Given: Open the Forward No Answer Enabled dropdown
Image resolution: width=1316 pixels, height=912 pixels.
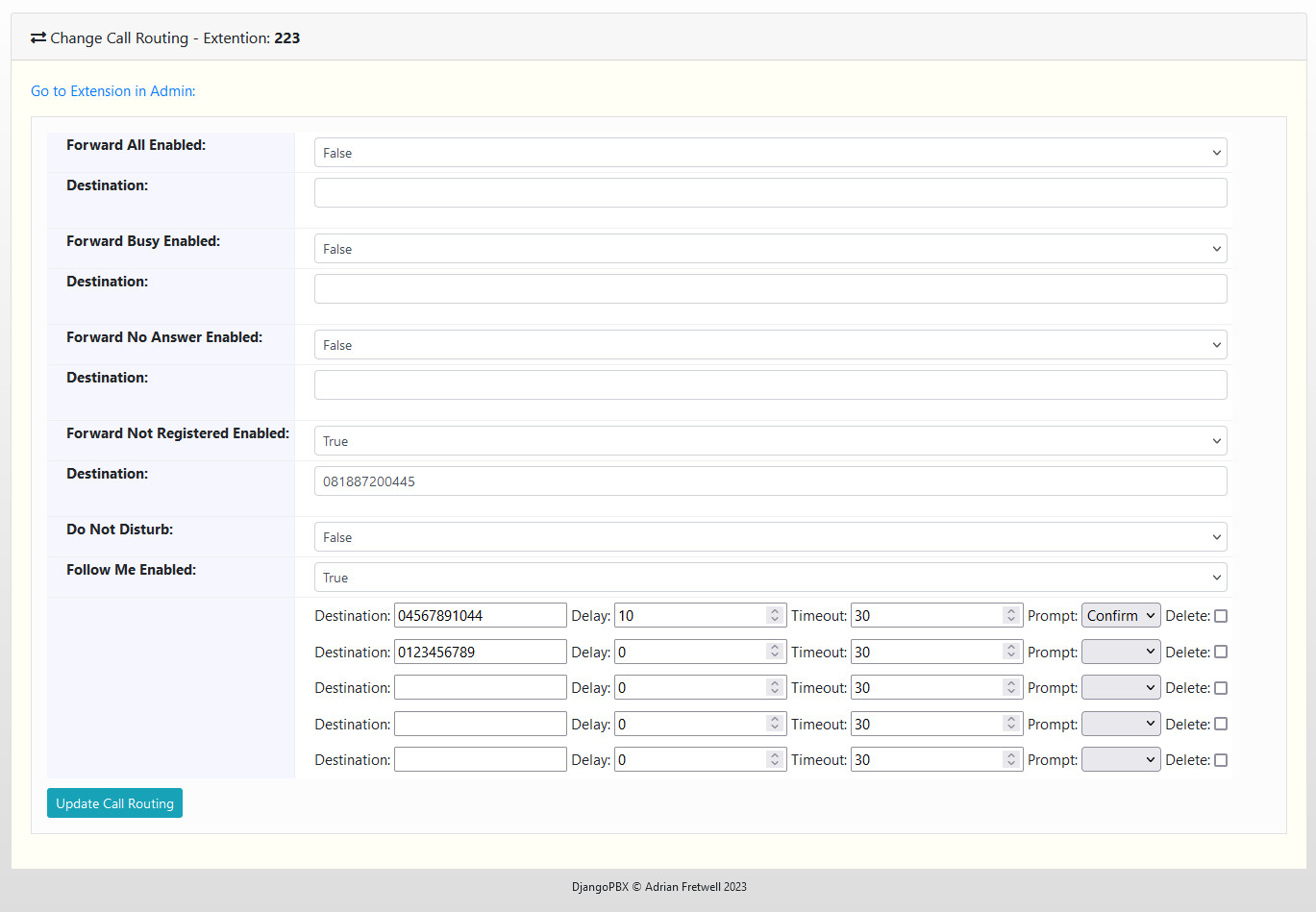Looking at the screenshot, I should 770,345.
